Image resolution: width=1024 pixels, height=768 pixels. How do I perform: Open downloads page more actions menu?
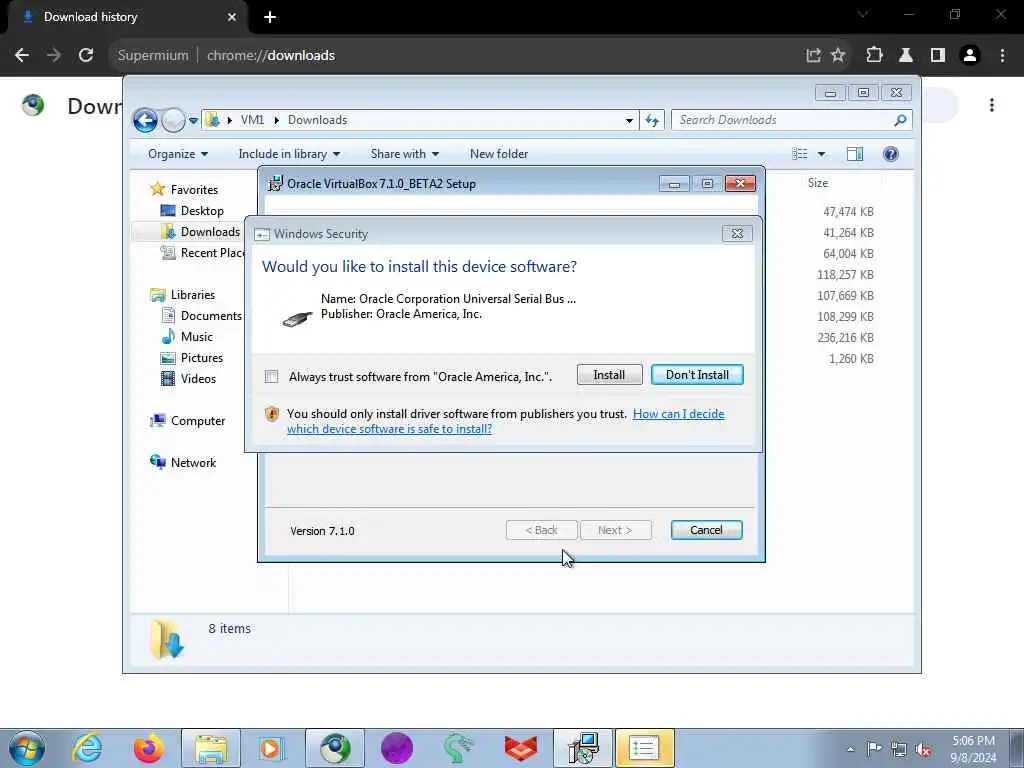pos(991,105)
